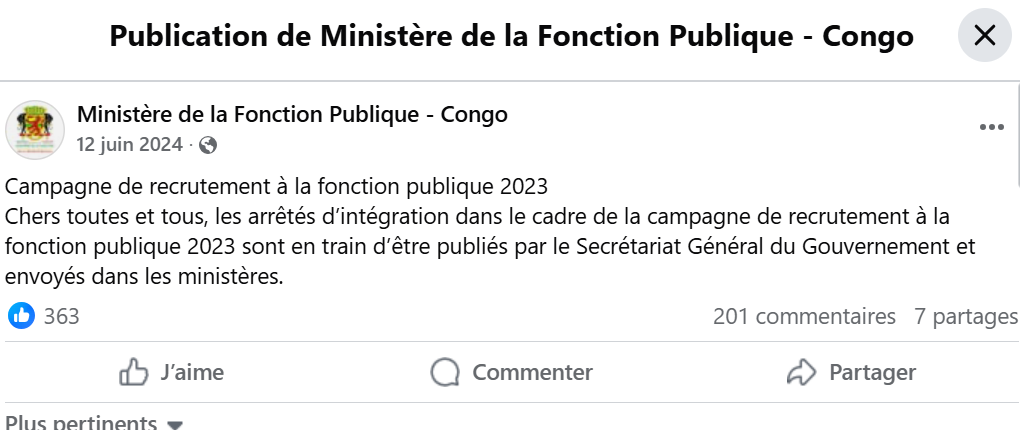This screenshot has height=430, width=1020.
Task: Click the globe public-audience icon
Action: pos(208,145)
